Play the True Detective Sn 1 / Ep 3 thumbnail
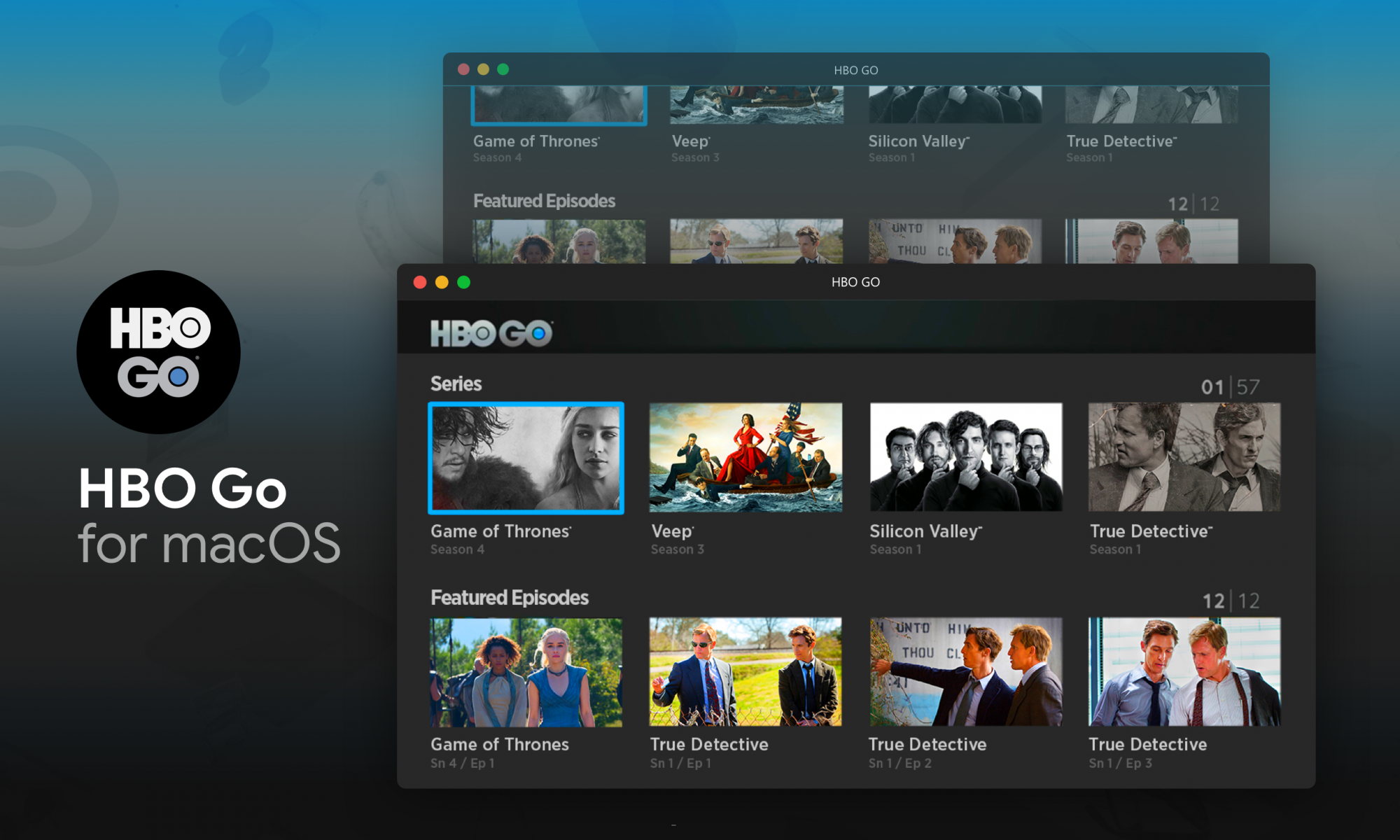This screenshot has height=840, width=1400. point(1184,672)
